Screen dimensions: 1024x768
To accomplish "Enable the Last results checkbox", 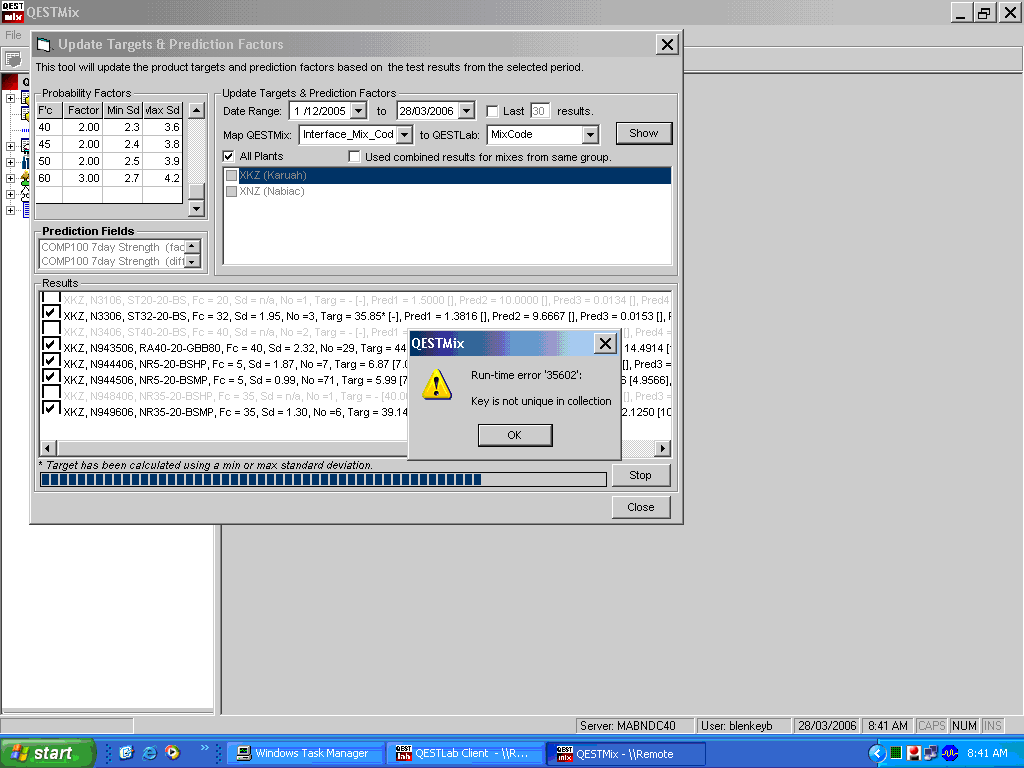I will [492, 111].
